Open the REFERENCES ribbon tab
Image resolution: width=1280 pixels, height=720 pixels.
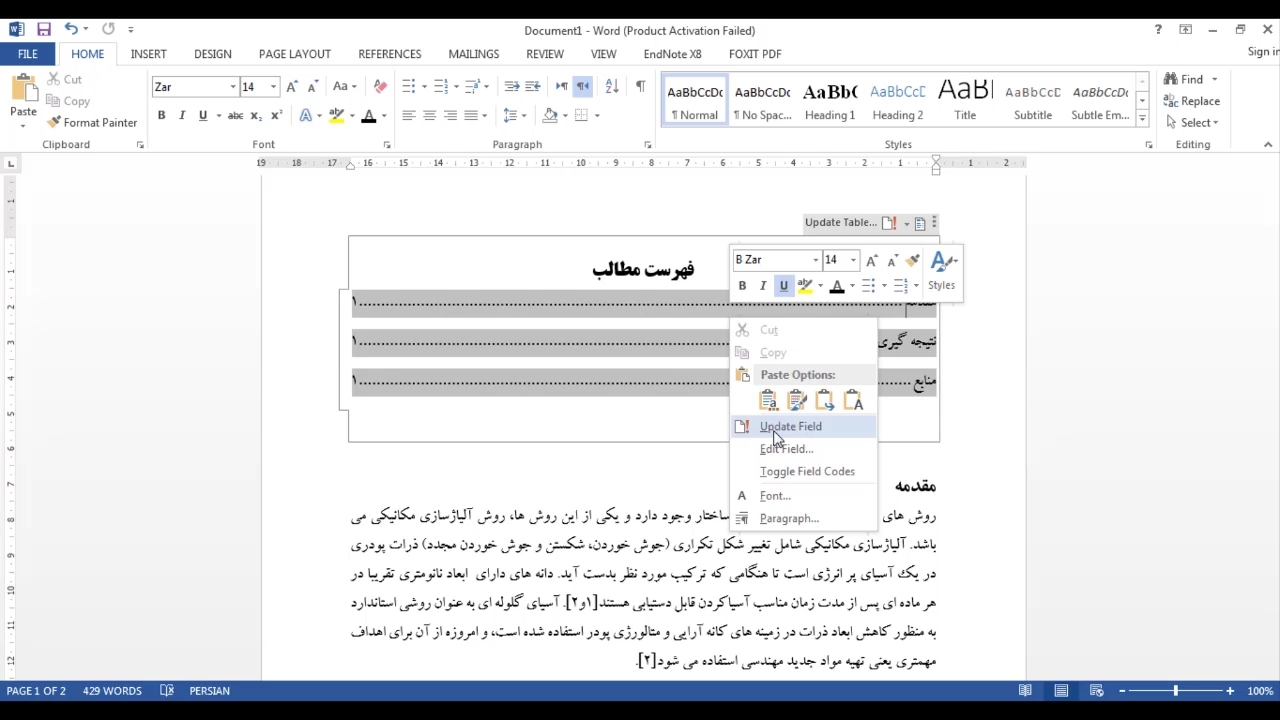pyautogui.click(x=389, y=54)
